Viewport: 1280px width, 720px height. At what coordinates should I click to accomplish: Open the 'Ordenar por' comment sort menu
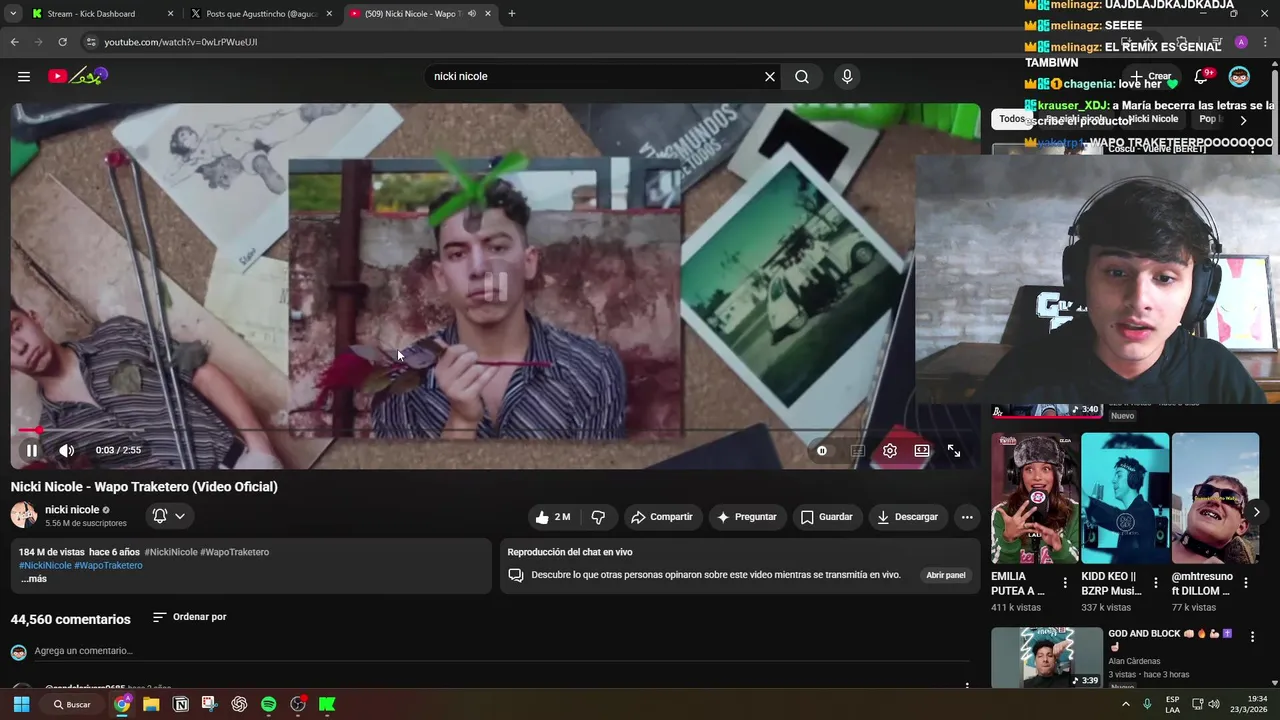[189, 617]
